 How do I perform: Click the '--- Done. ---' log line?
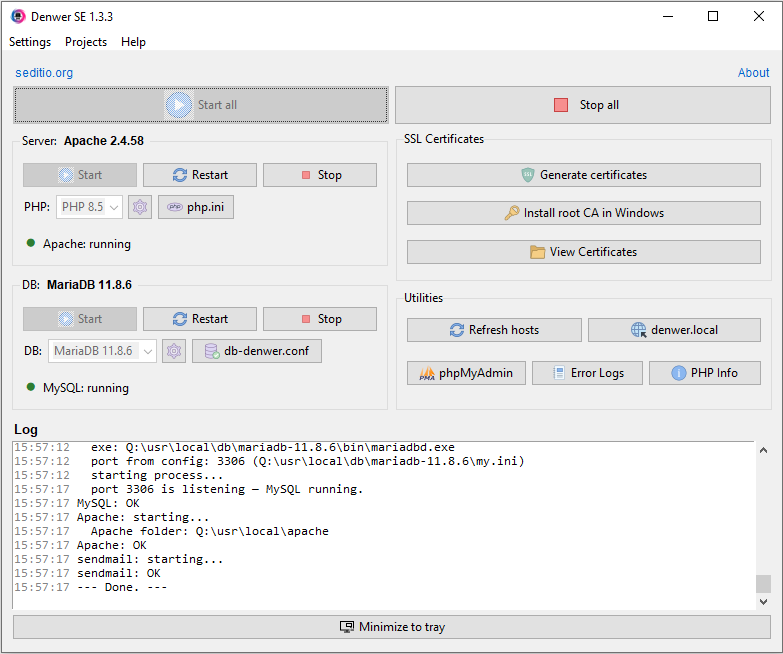point(122,587)
